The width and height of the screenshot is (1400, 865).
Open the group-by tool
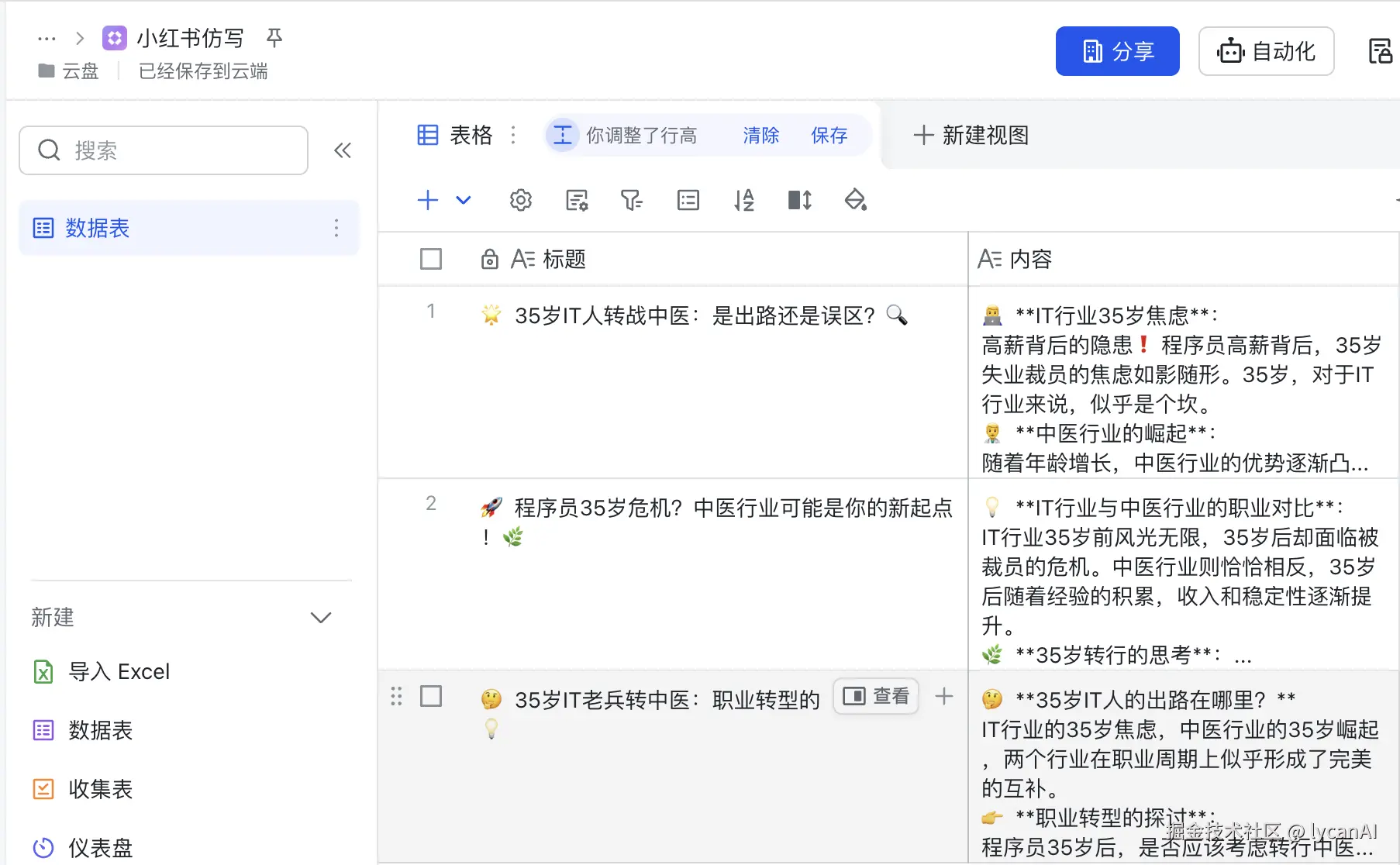pyautogui.click(x=688, y=201)
